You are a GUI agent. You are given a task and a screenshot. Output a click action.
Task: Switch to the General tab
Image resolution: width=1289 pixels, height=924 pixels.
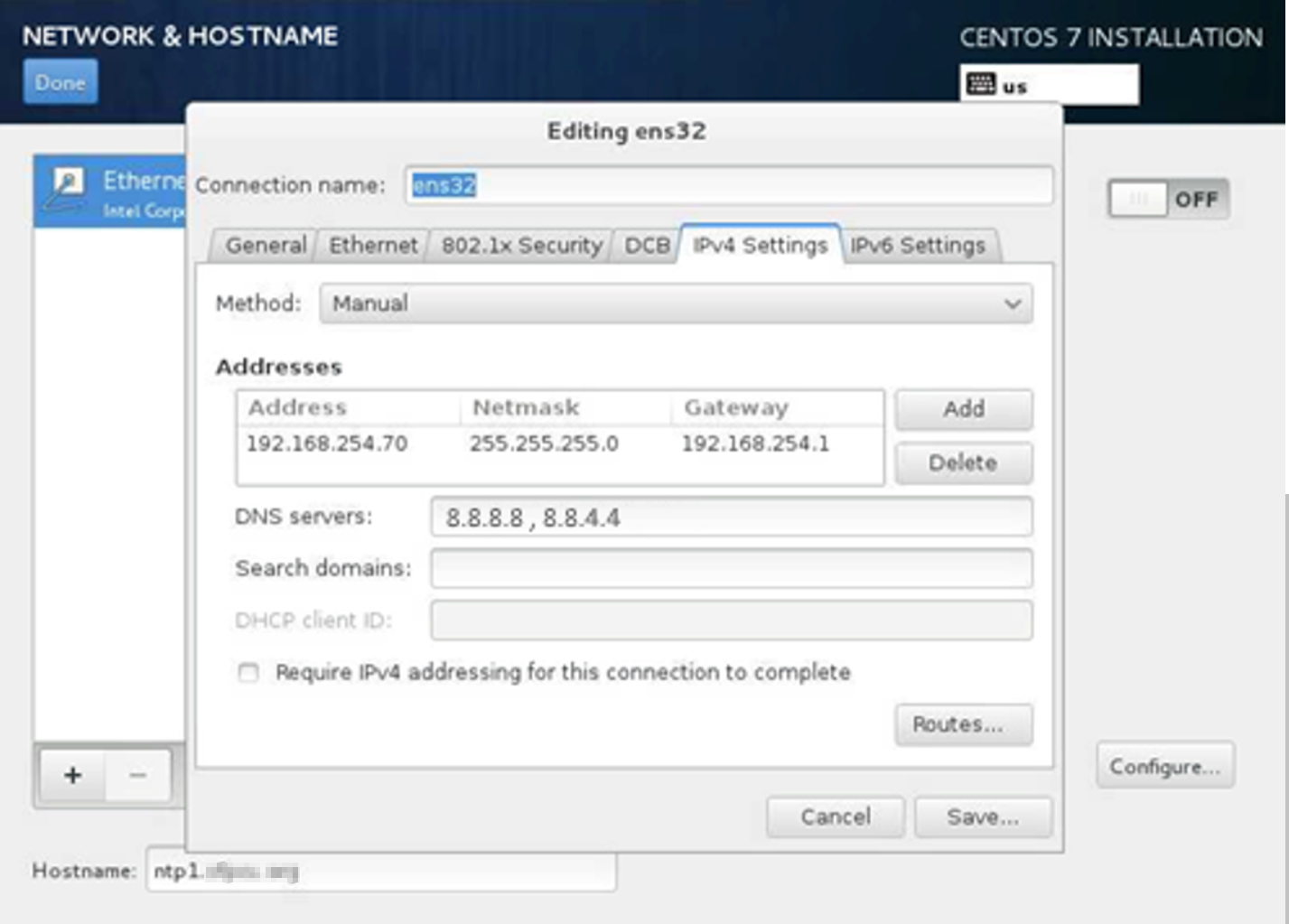[x=265, y=246]
